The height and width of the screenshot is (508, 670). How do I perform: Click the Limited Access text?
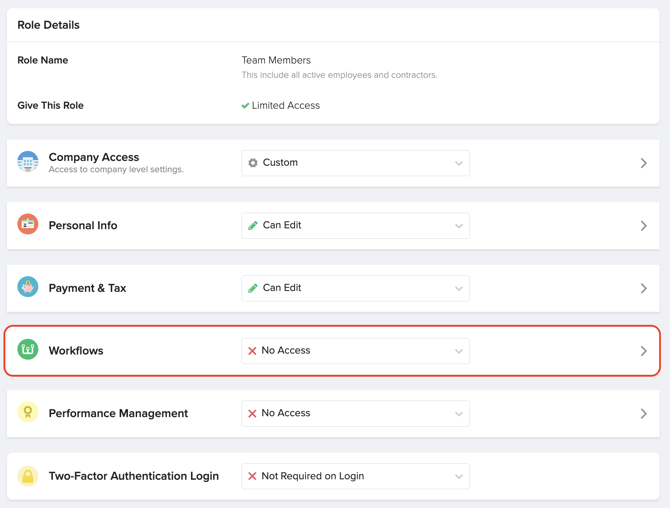click(x=286, y=106)
